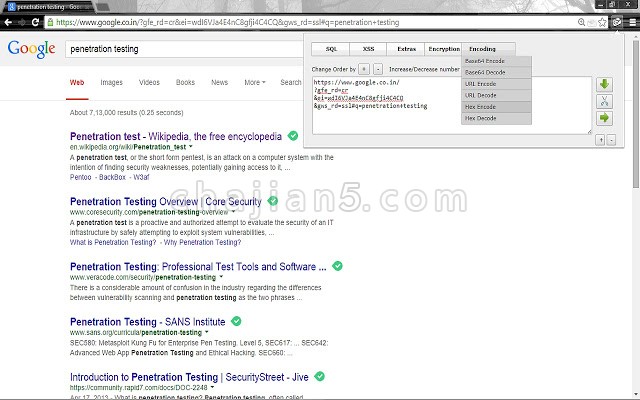Expand the dropdown arrow after en.wikipedia.org URL
The image size is (640, 400).
tap(191, 147)
